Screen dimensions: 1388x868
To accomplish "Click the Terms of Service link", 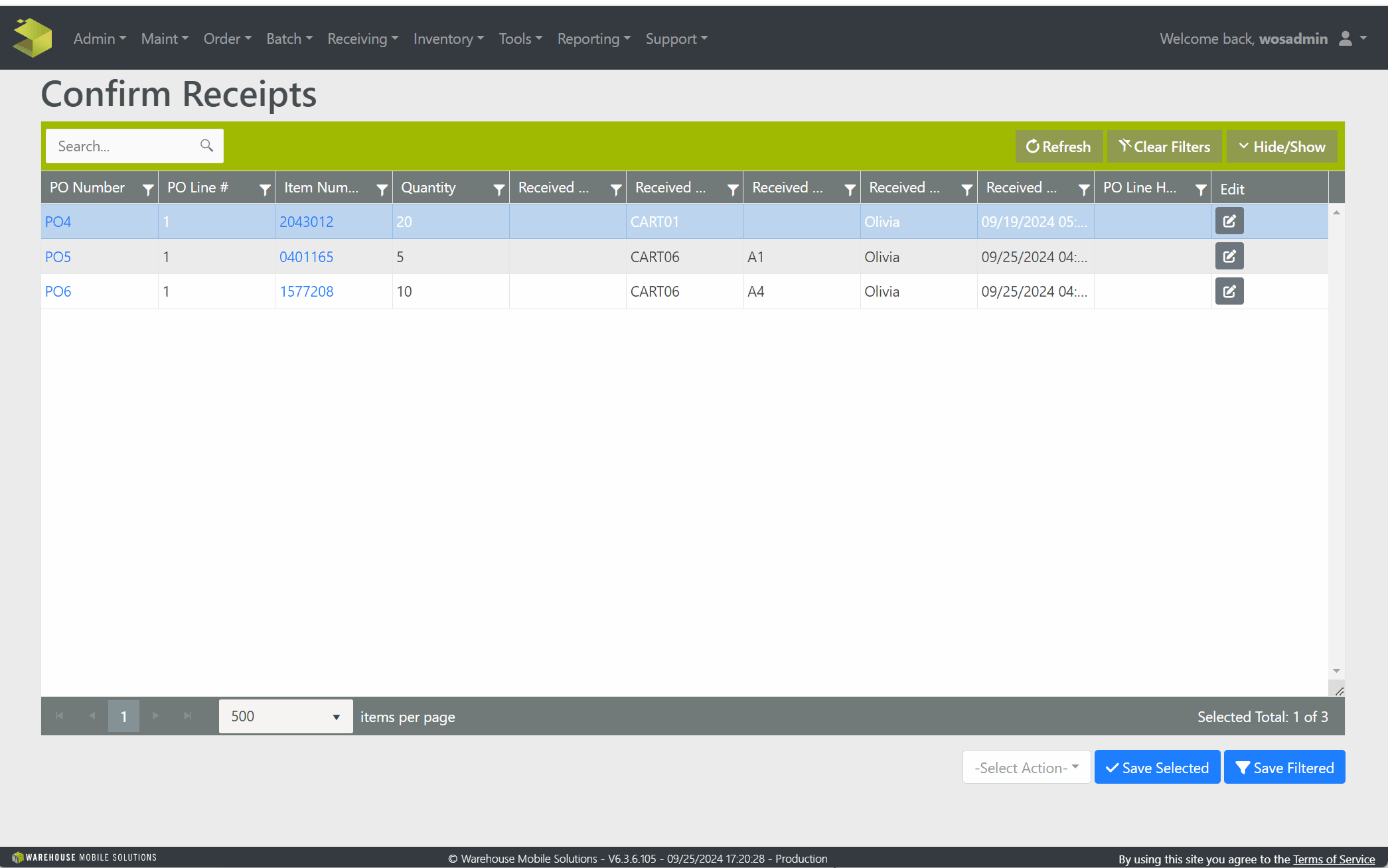I will (x=1334, y=859).
